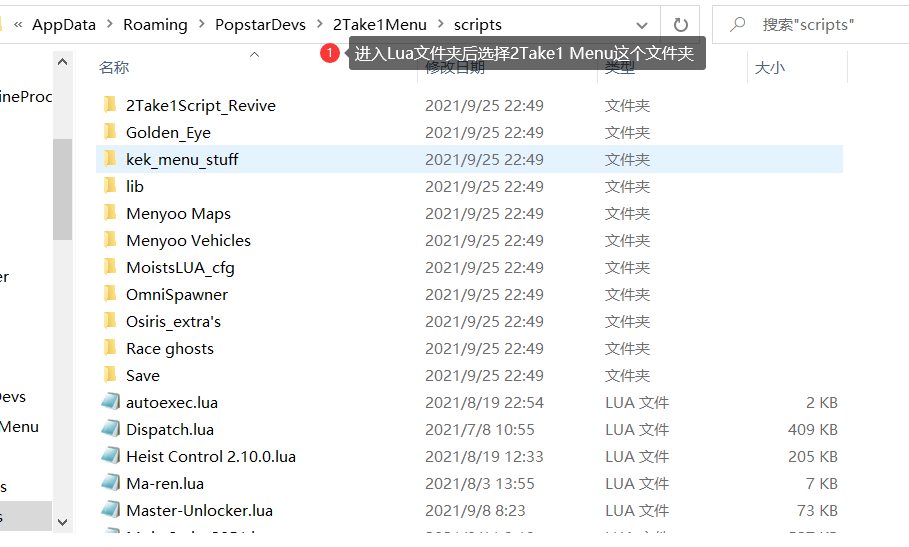Image resolution: width=909 pixels, height=547 pixels.
Task: Click the Dispatch.lua file icon
Action: click(110, 429)
